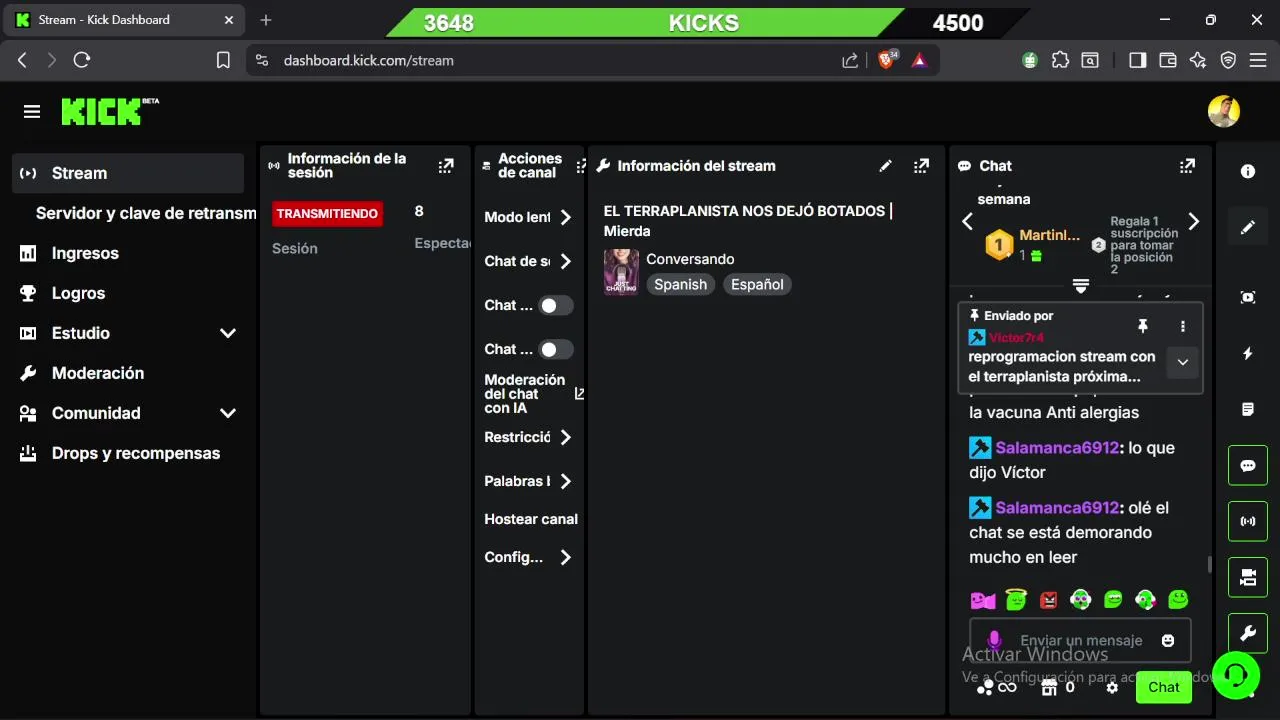Toggle the chat bubble widget in right sidebar
Viewport: 1280px width, 720px height.
coord(1248,465)
